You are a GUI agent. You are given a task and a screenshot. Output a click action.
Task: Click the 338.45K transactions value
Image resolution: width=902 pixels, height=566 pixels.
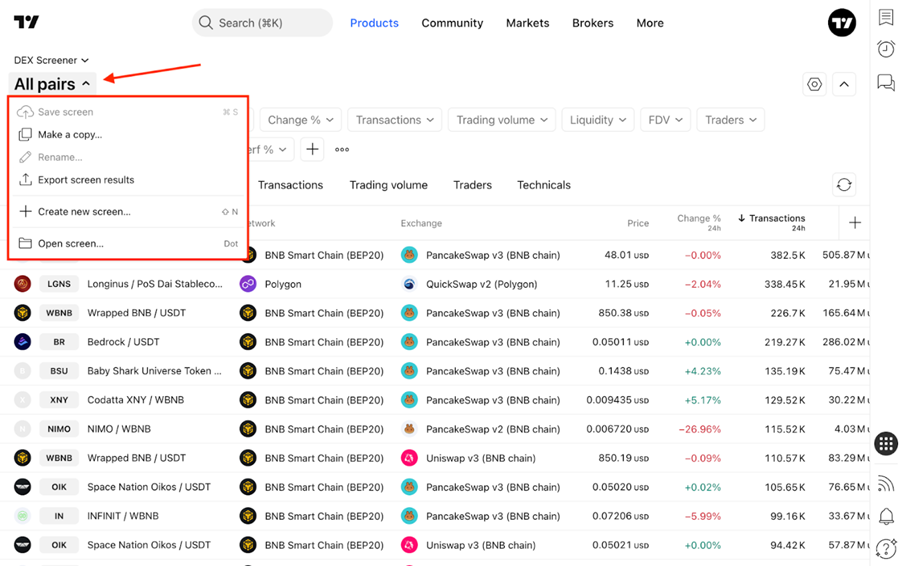click(x=785, y=284)
